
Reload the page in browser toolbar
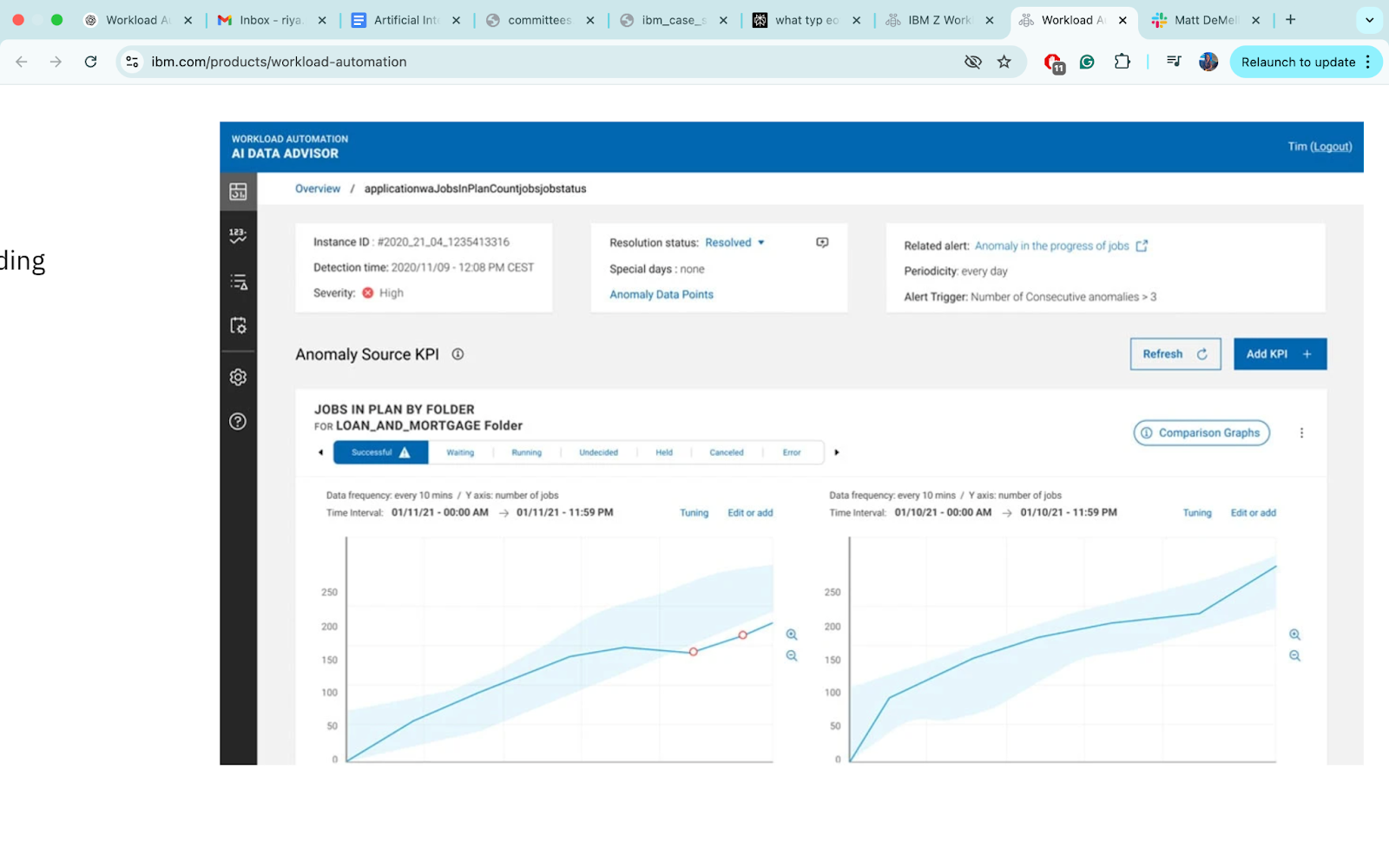(90, 62)
